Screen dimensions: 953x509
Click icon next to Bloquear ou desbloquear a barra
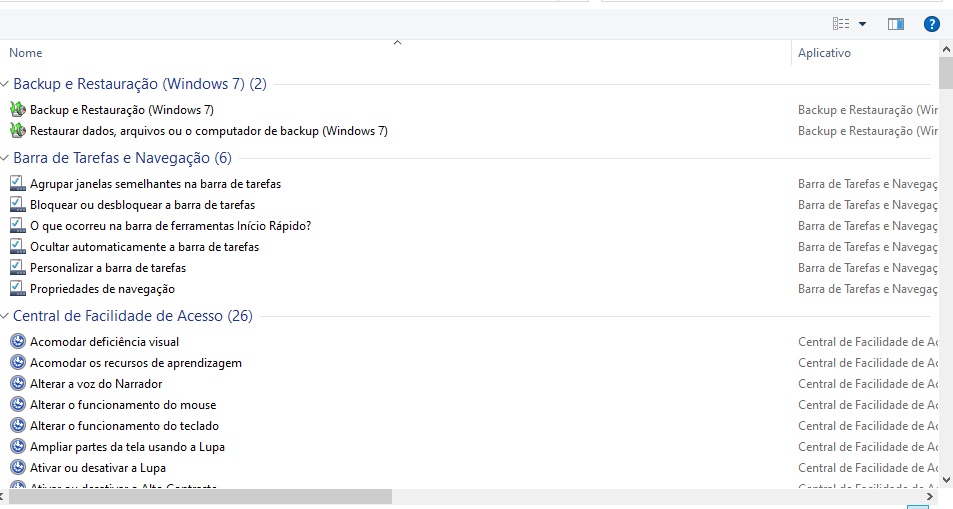pyautogui.click(x=18, y=205)
